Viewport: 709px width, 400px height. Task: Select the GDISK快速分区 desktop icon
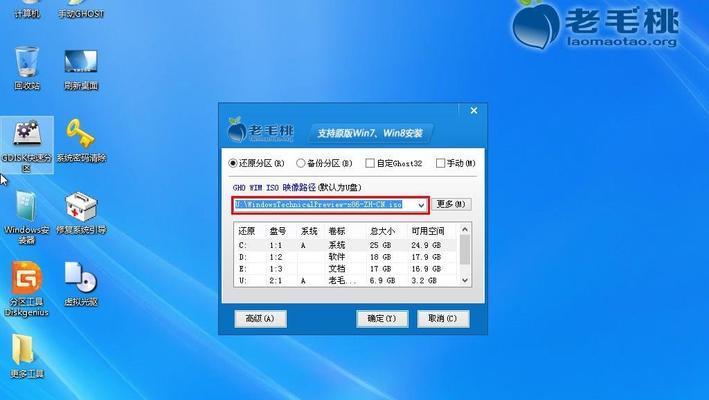[27, 145]
